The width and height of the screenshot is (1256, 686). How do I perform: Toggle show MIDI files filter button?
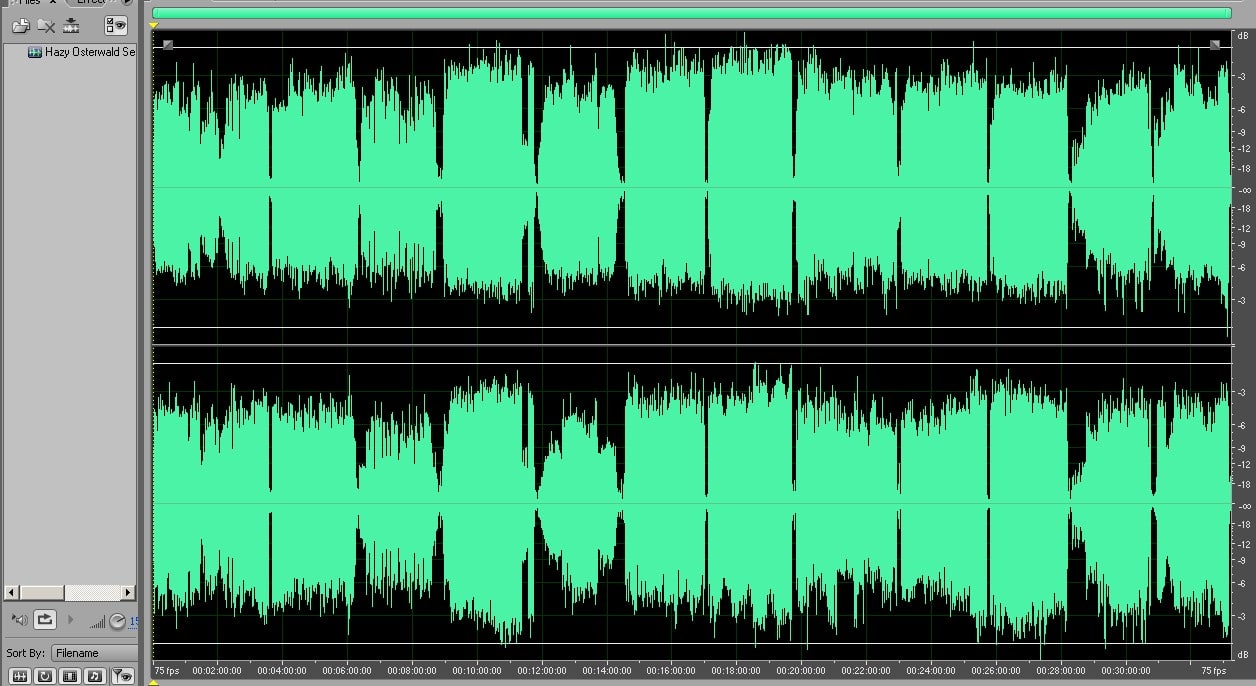(94, 676)
